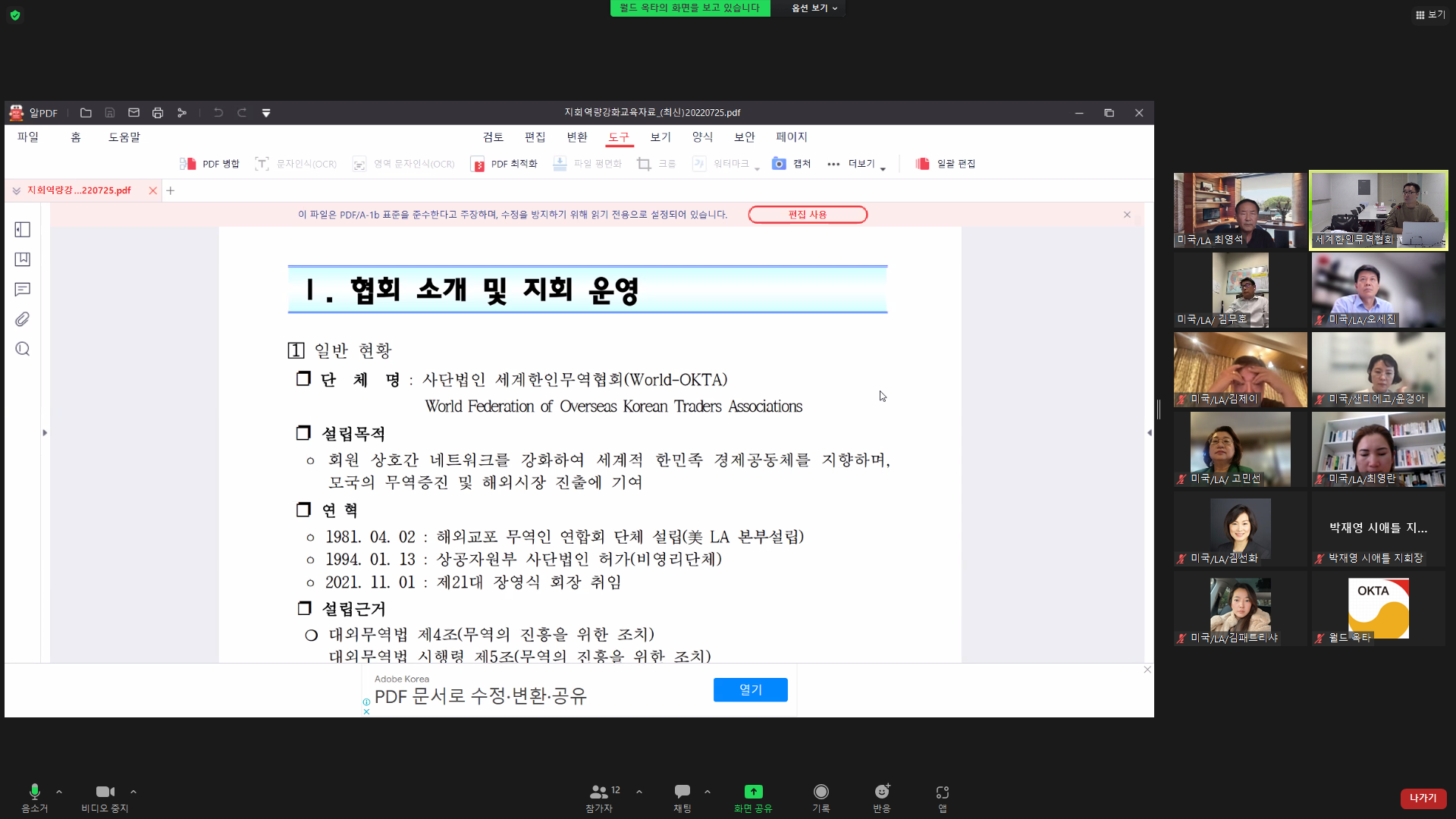Stop the camera with 비디오 중지
1456x819 pixels.
click(104, 796)
